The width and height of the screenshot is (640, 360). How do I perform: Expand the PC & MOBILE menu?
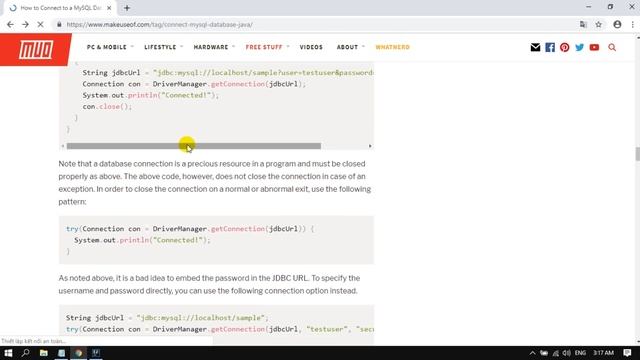coord(110,47)
